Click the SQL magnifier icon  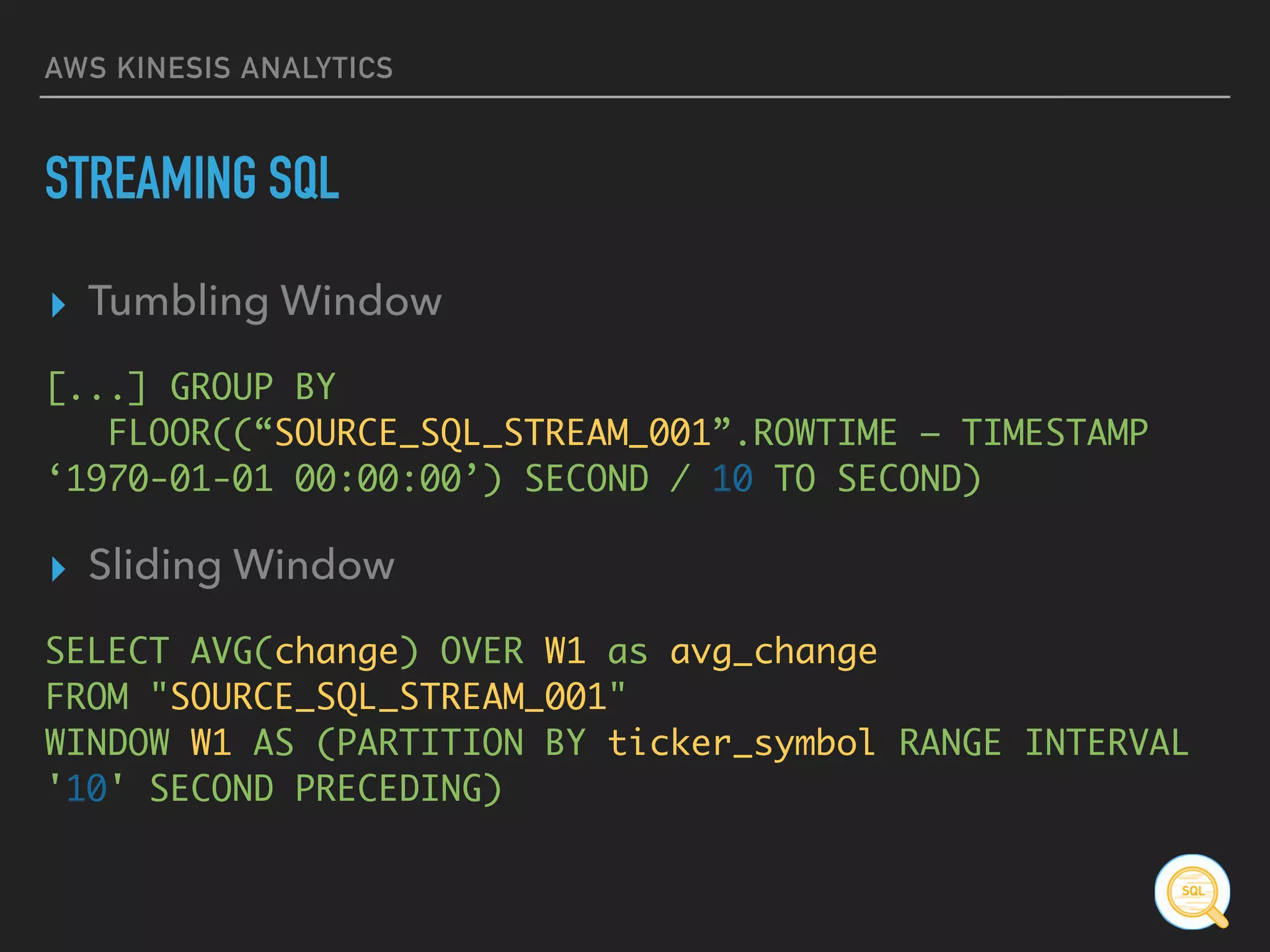1192,892
